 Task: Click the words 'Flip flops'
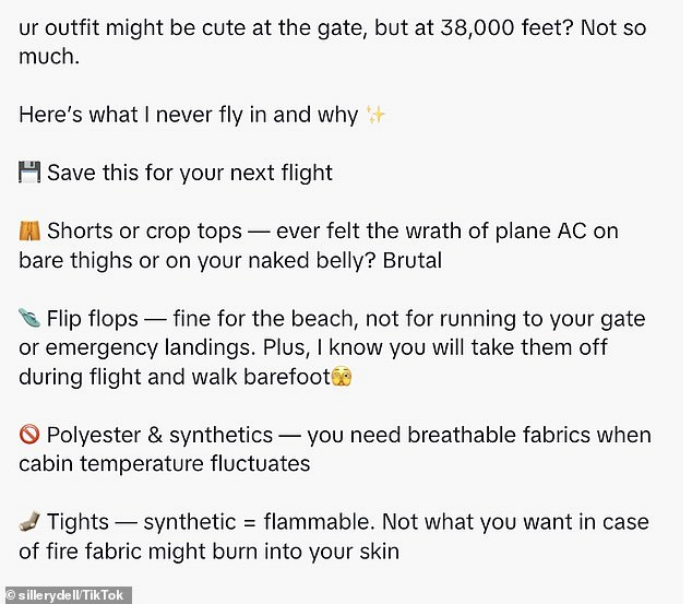tap(93, 319)
